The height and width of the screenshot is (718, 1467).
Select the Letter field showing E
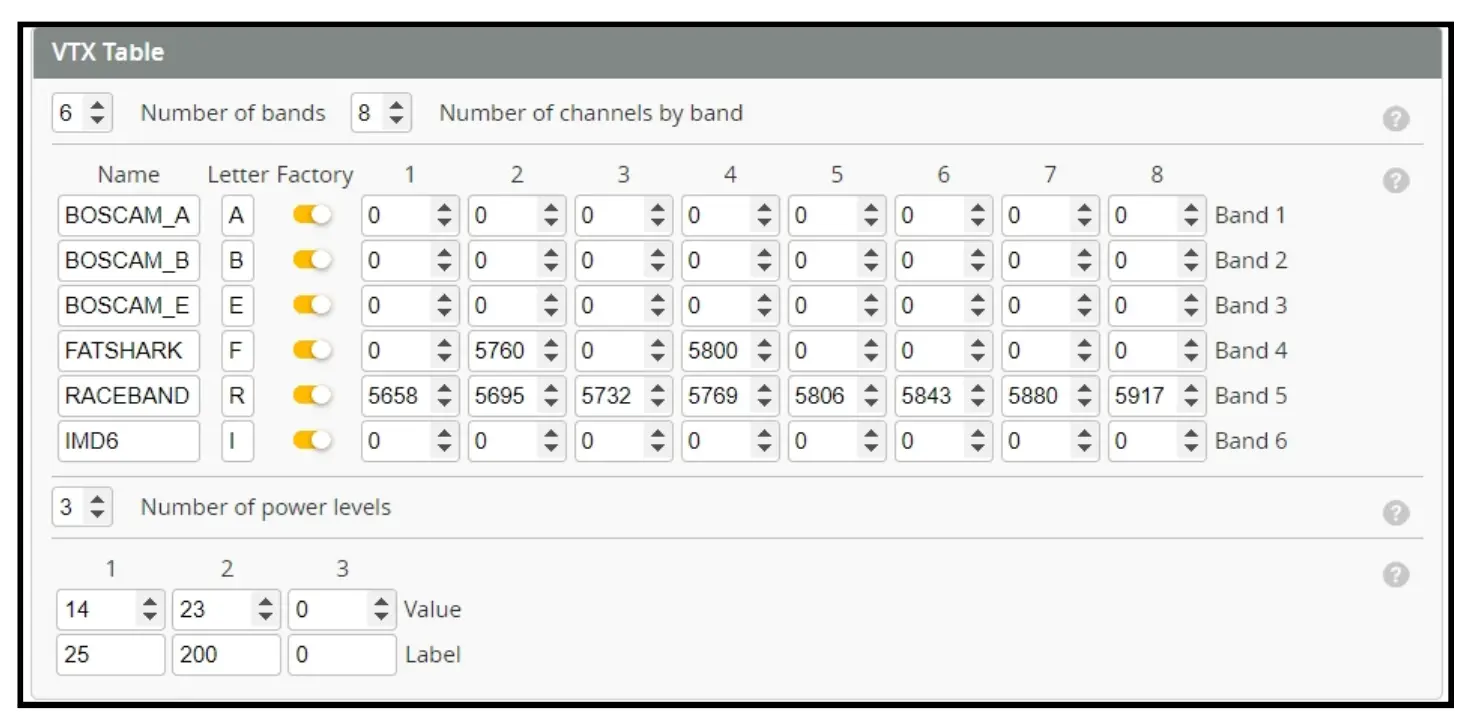coord(237,305)
